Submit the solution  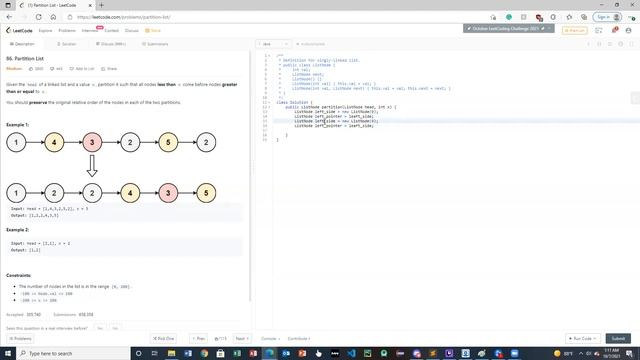618,338
